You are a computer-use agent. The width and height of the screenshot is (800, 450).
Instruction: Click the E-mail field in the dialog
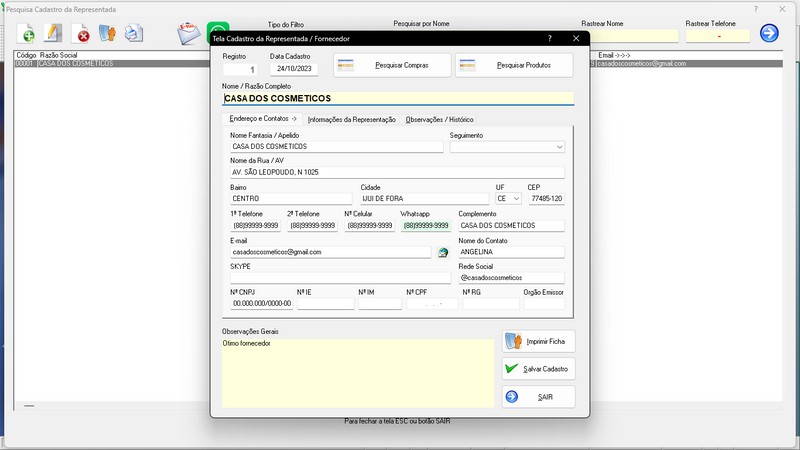tap(331, 252)
